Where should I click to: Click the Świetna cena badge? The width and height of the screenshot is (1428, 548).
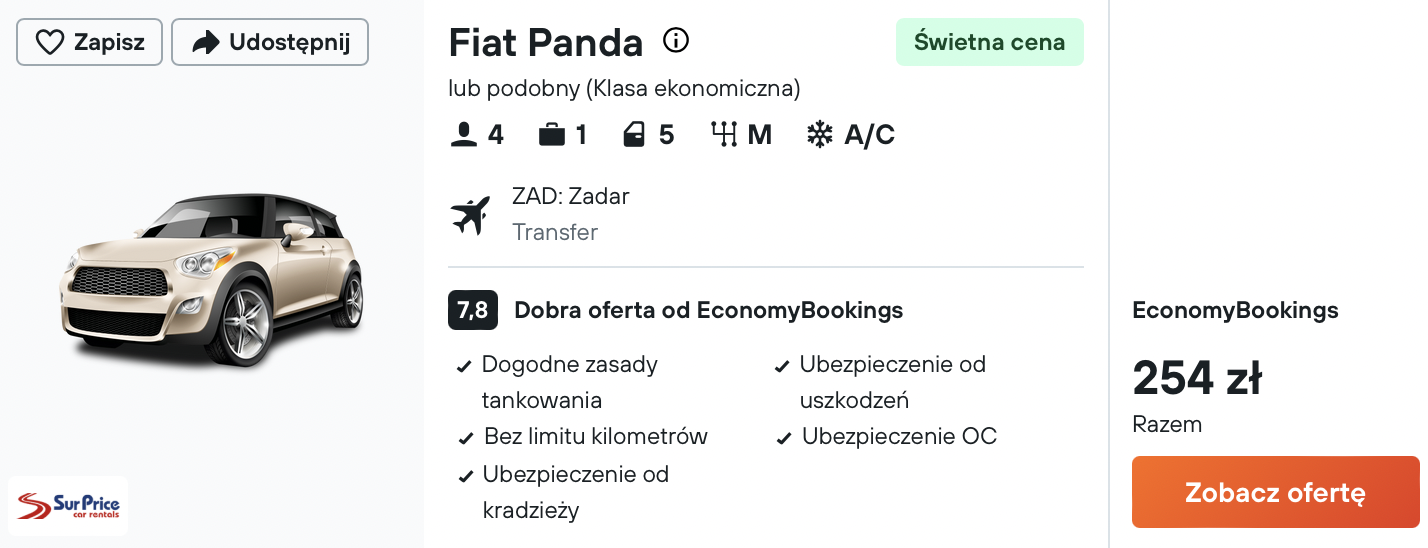[x=990, y=42]
